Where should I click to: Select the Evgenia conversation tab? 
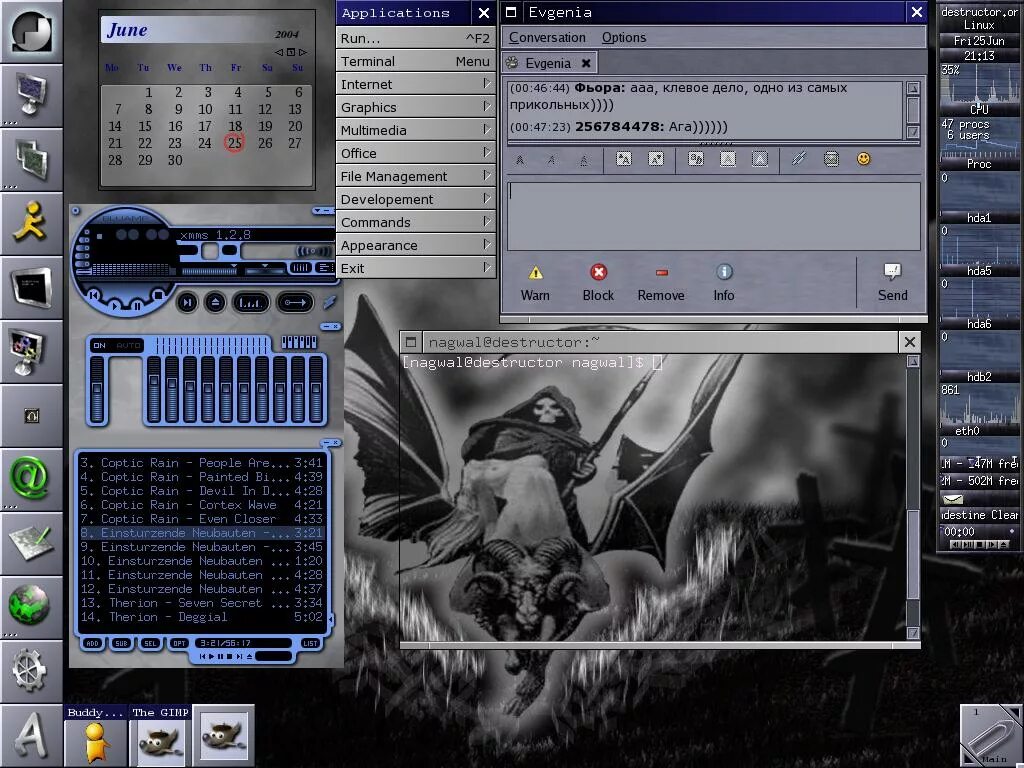pos(547,63)
